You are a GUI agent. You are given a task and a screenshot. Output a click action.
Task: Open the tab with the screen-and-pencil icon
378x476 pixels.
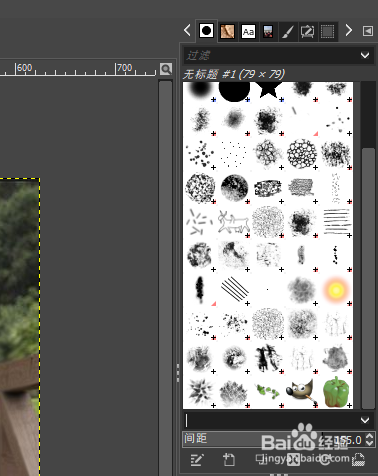coord(307,32)
